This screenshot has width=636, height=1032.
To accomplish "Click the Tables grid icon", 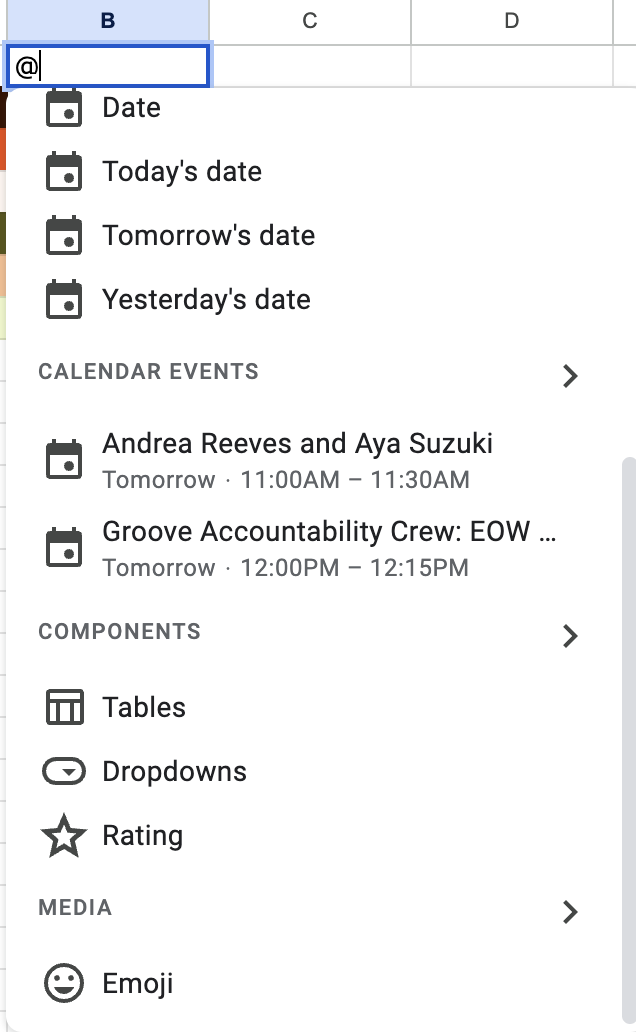I will click(x=64, y=708).
